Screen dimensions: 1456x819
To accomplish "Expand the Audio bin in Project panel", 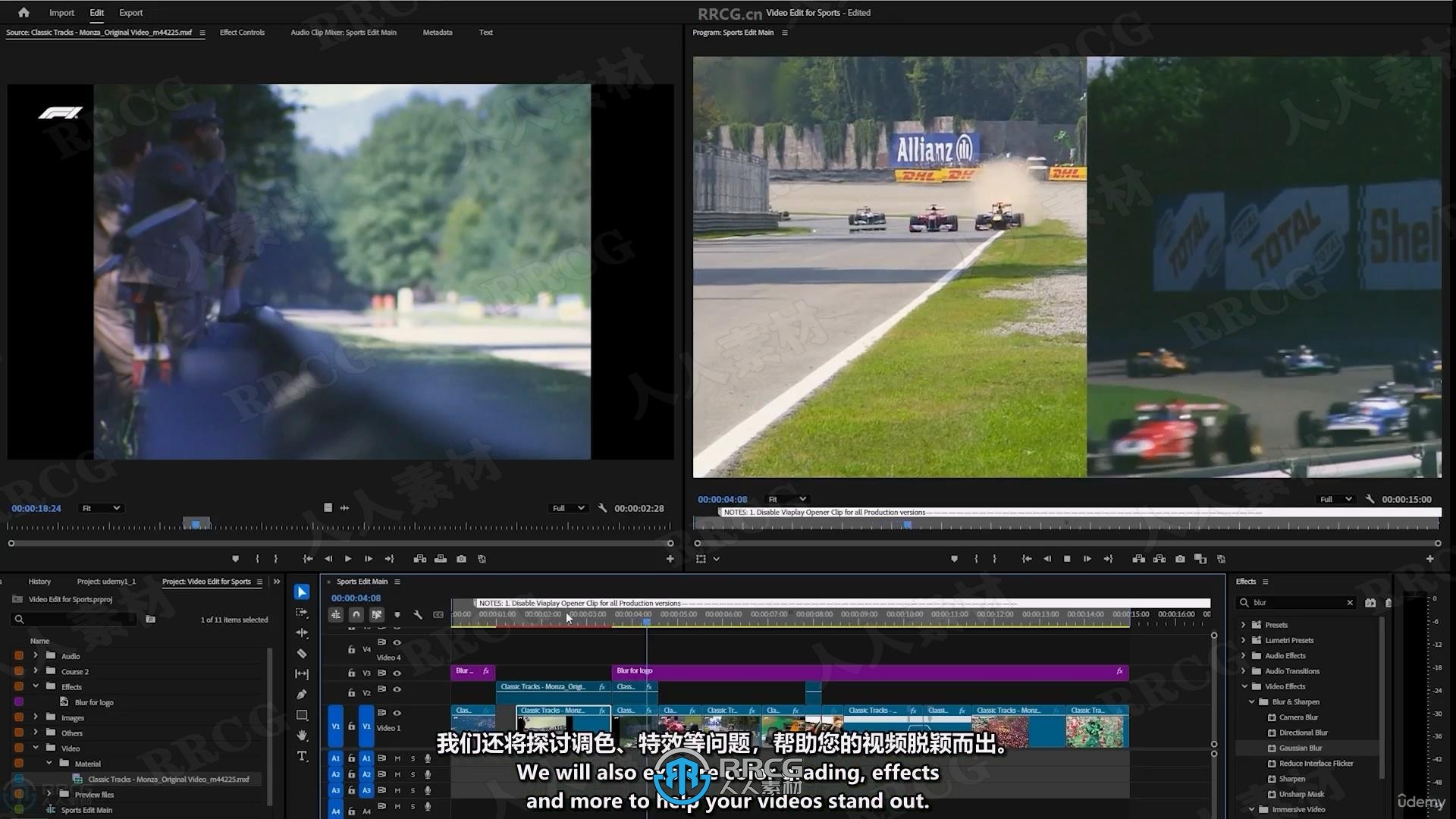I will 35,656.
